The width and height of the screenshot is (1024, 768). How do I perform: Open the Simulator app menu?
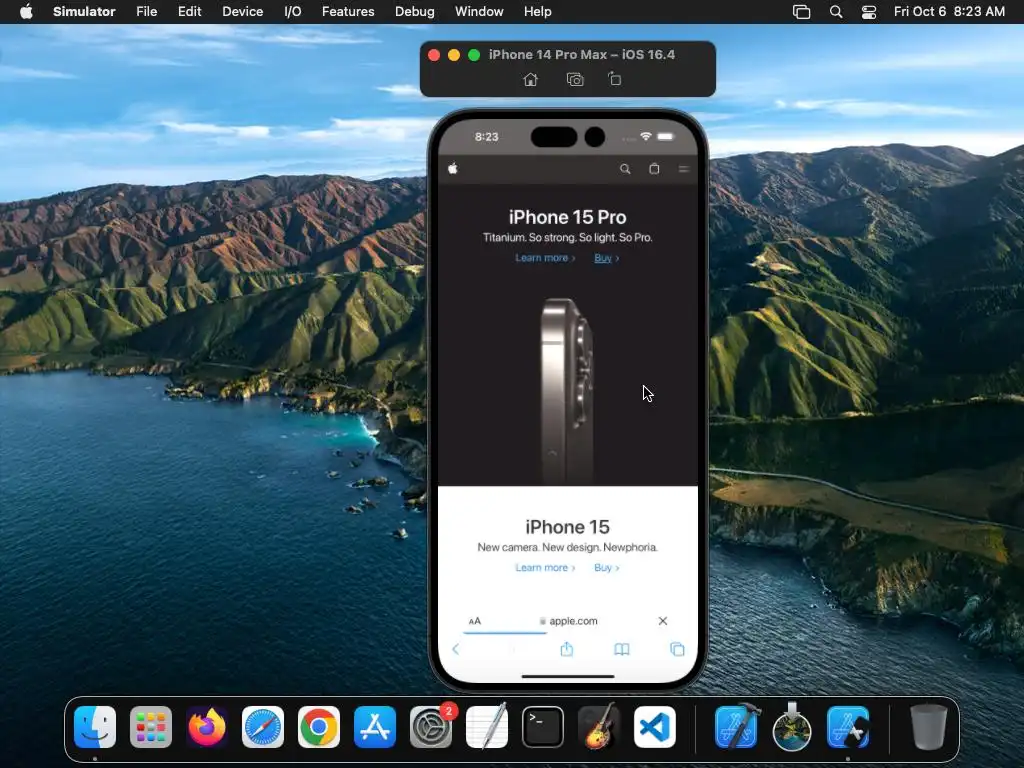tap(84, 12)
